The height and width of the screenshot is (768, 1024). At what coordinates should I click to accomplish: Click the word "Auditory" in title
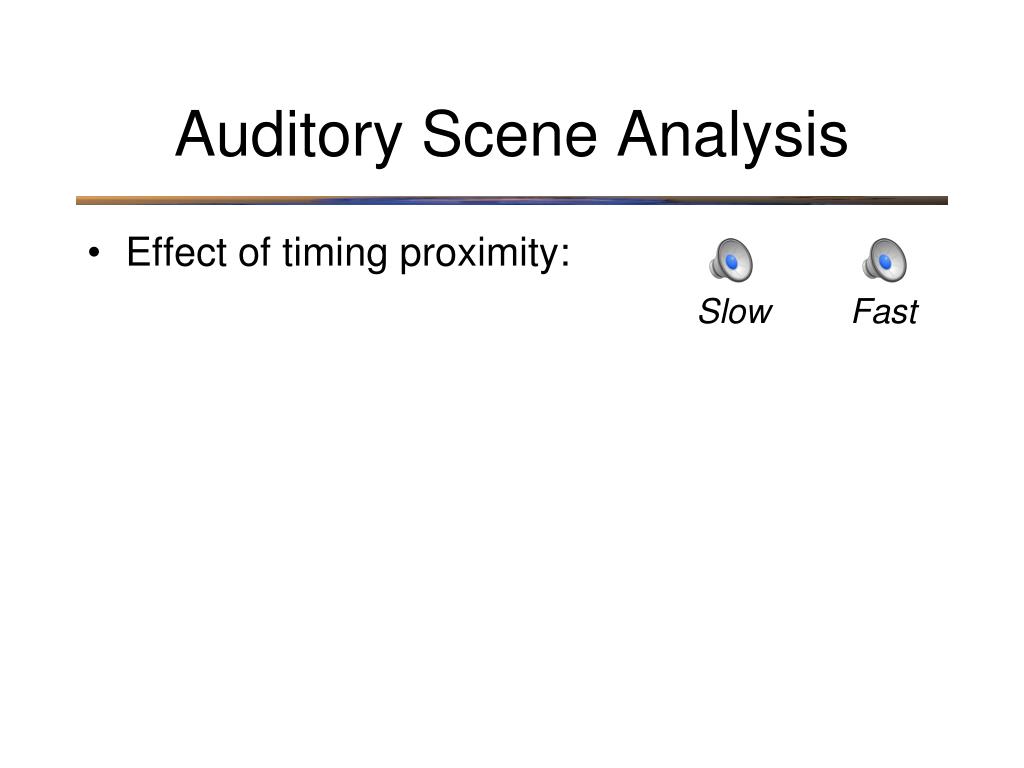288,135
